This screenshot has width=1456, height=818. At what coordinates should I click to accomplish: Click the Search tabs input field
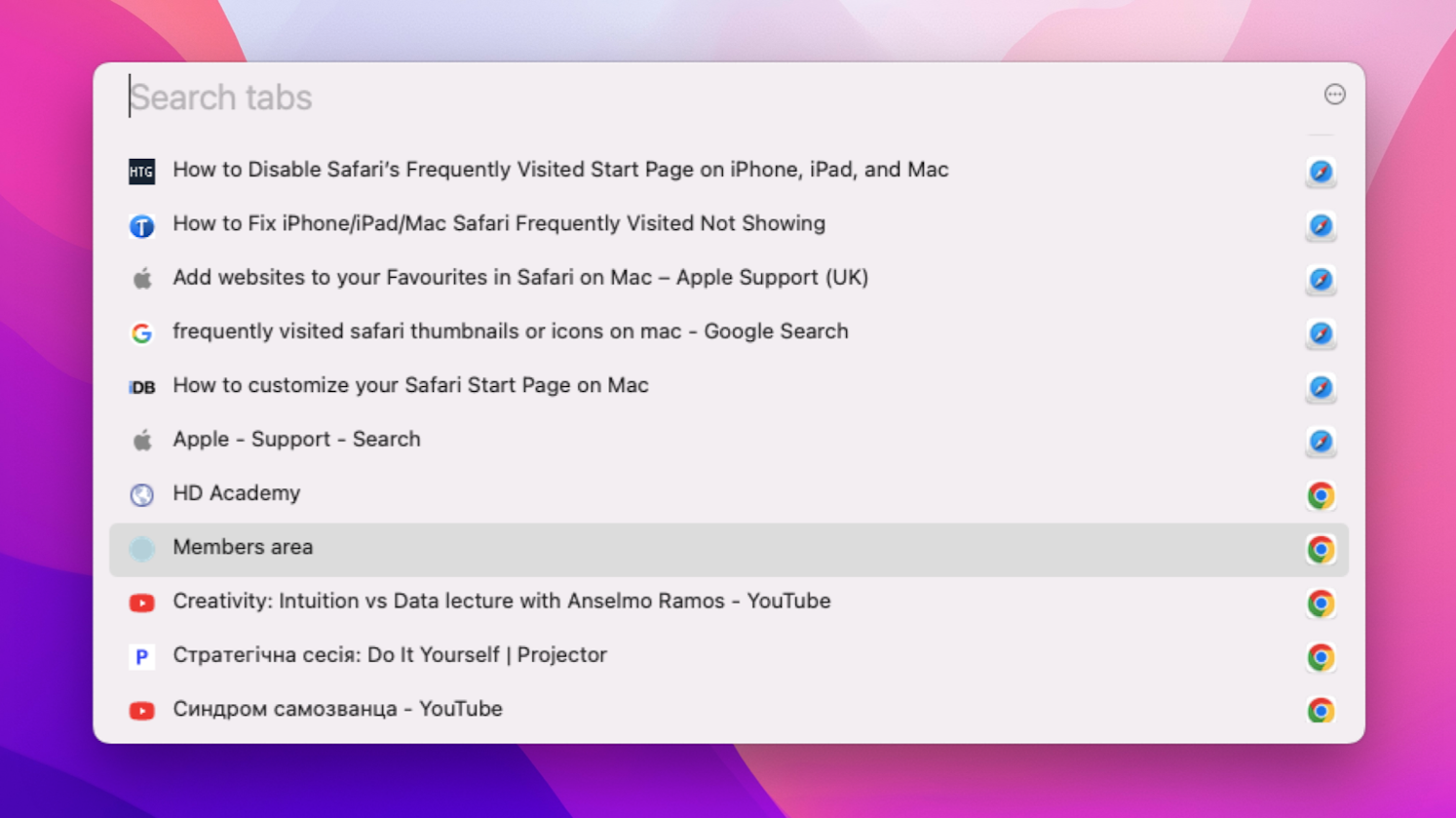tap(390, 97)
